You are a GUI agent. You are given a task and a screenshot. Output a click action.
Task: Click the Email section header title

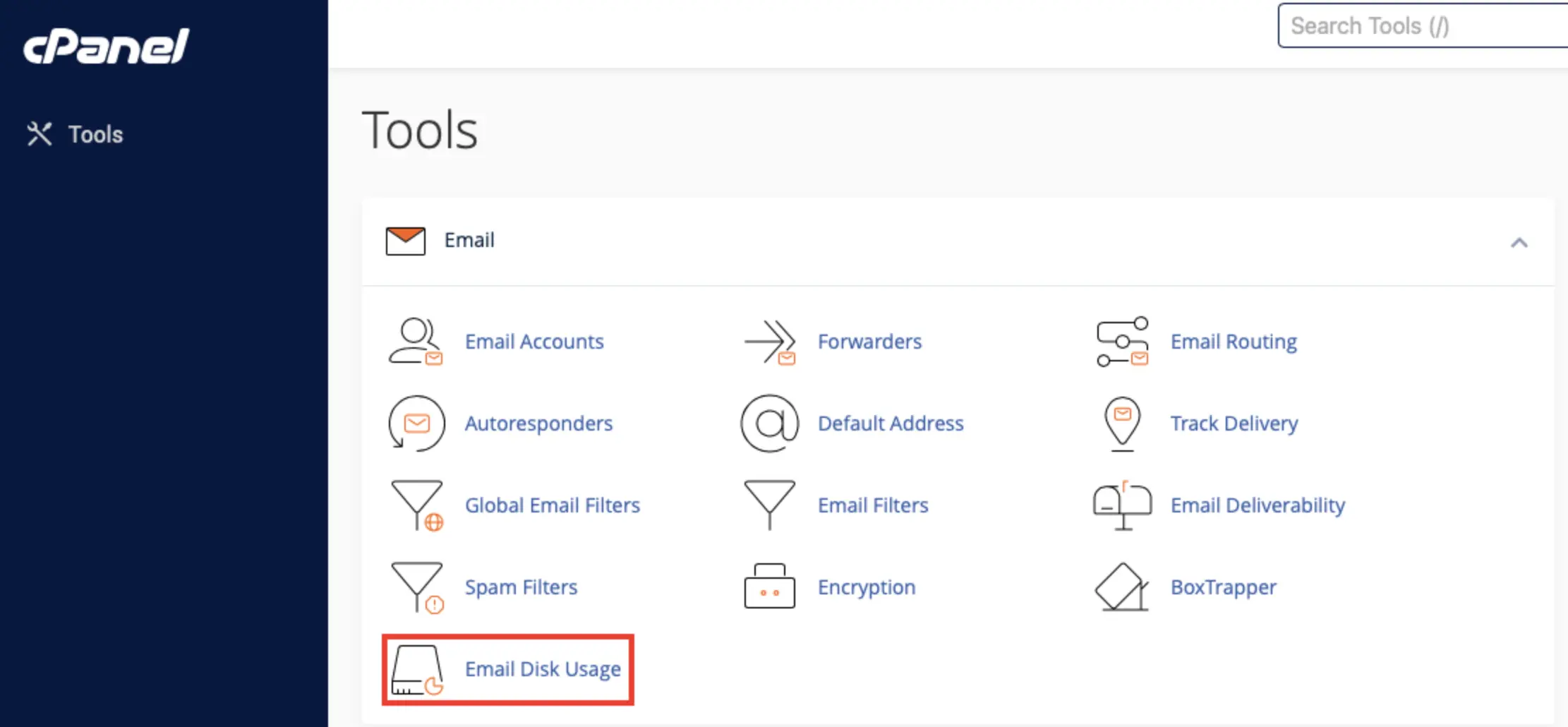(x=469, y=240)
